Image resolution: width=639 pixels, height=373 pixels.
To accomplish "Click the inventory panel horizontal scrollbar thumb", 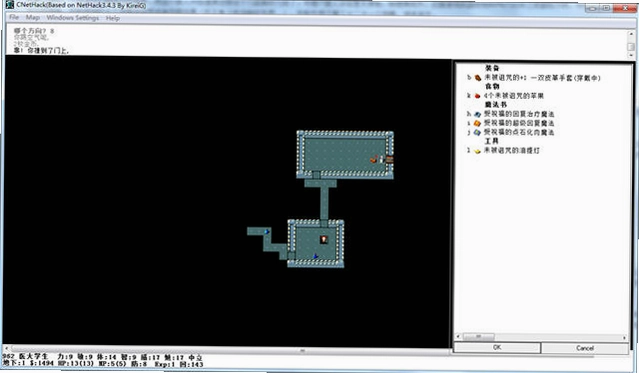I will coord(478,337).
